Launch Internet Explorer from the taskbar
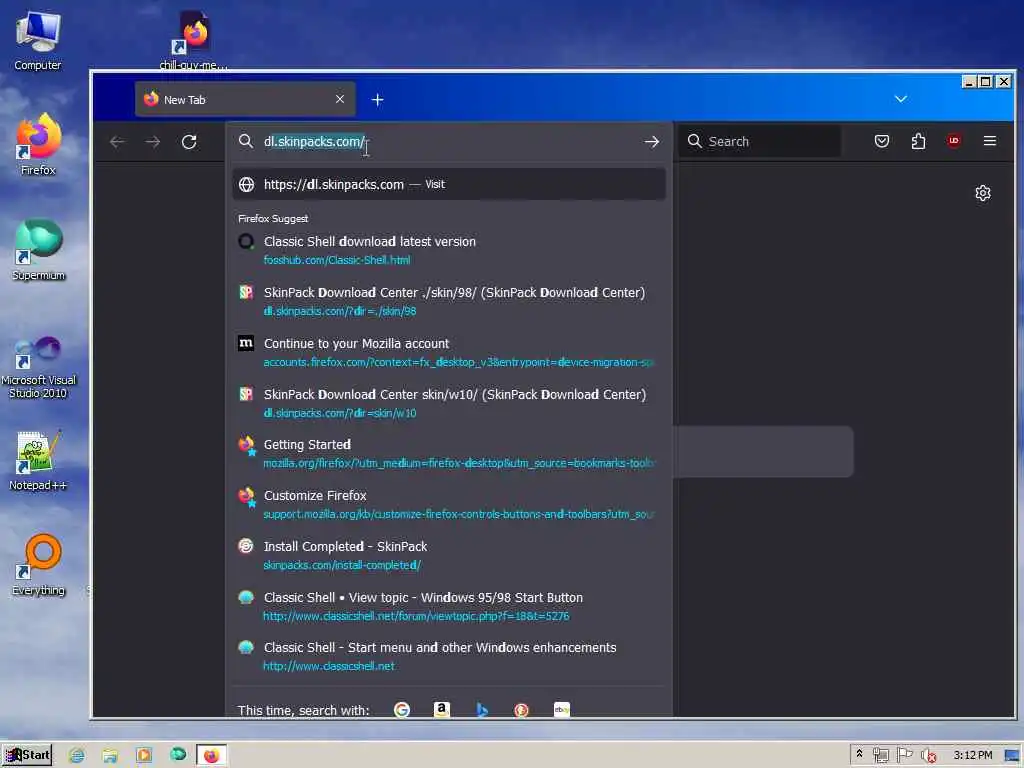The image size is (1024, 768). point(76,756)
